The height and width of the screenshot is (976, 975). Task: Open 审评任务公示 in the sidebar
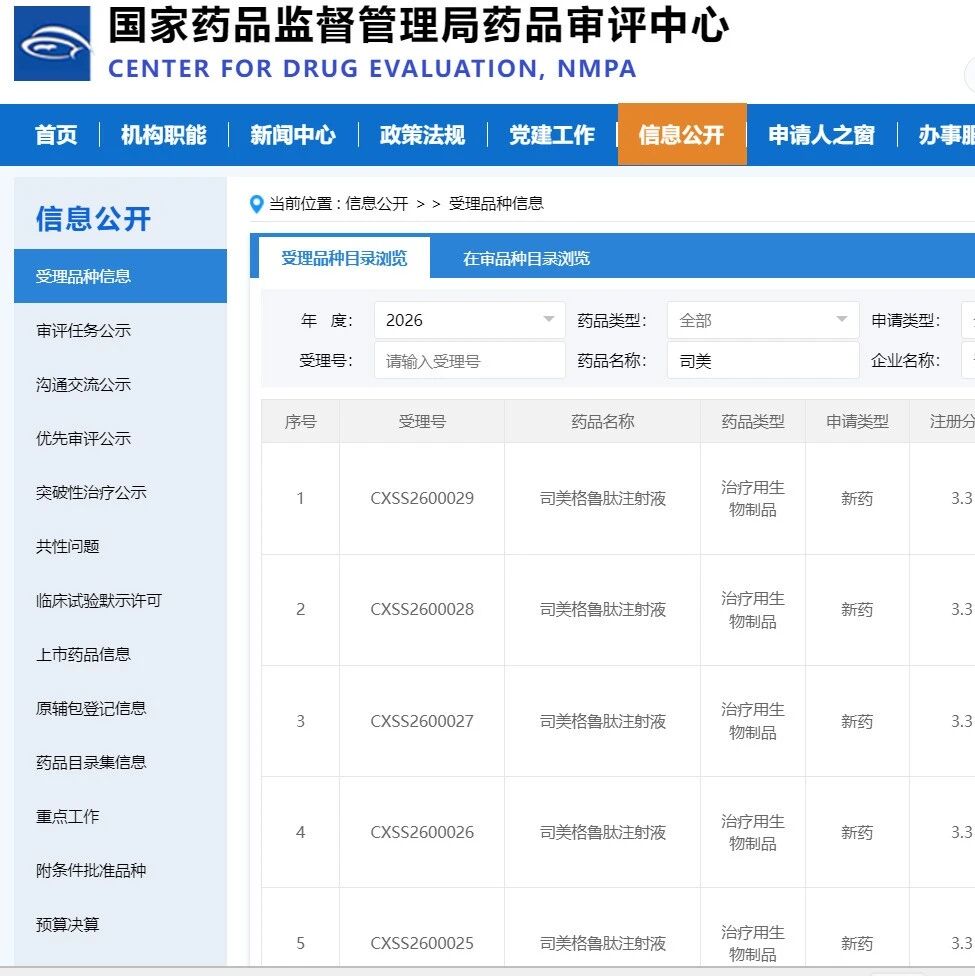84,331
